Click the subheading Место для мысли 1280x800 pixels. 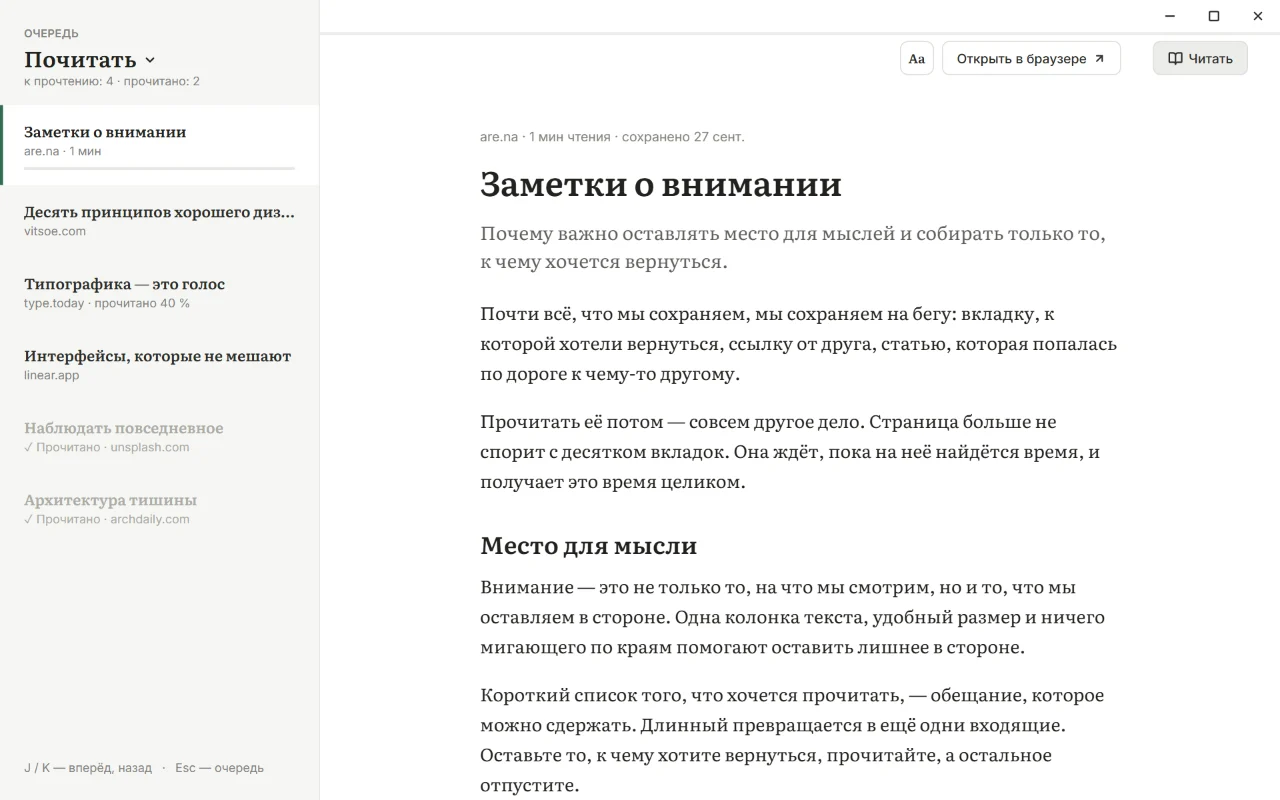[588, 546]
